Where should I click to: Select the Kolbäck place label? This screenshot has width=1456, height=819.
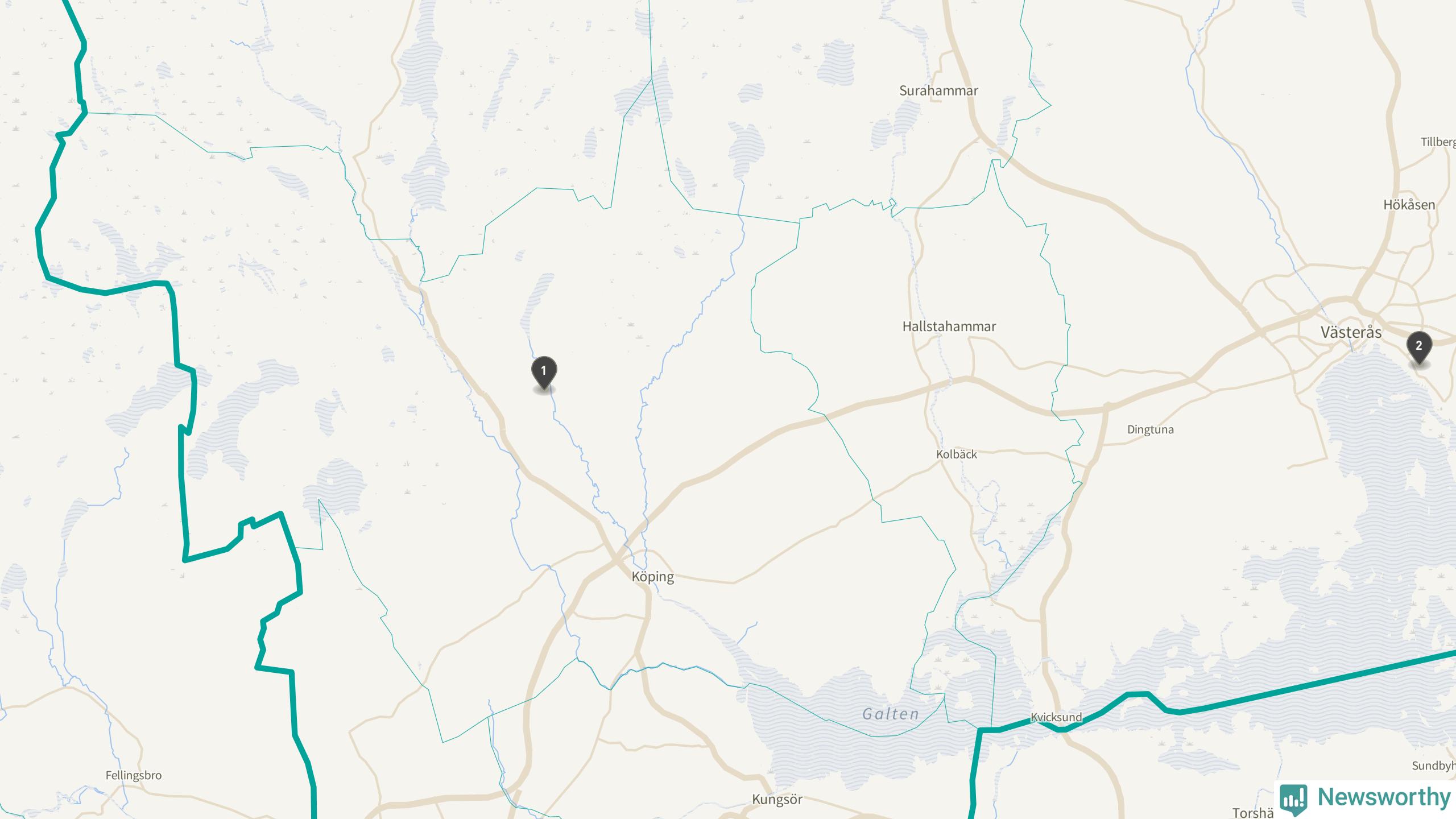point(957,454)
